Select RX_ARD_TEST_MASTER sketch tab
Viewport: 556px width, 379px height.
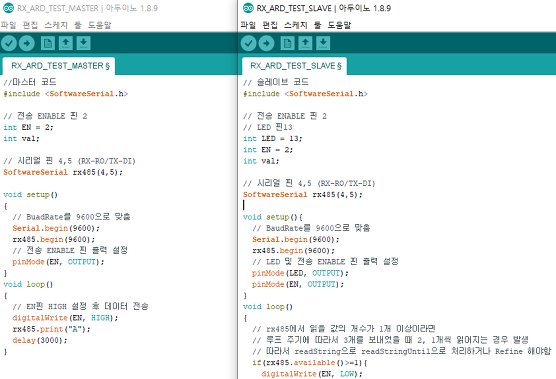(x=59, y=66)
